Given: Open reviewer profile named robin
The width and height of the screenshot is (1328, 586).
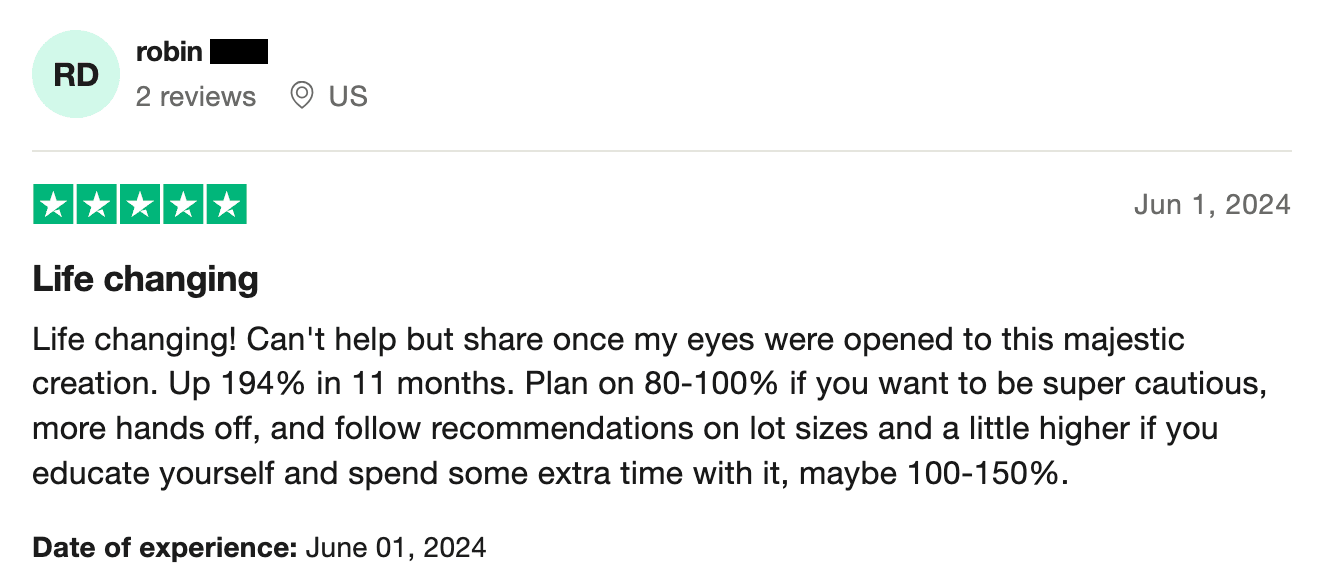Looking at the screenshot, I should click(x=169, y=51).
